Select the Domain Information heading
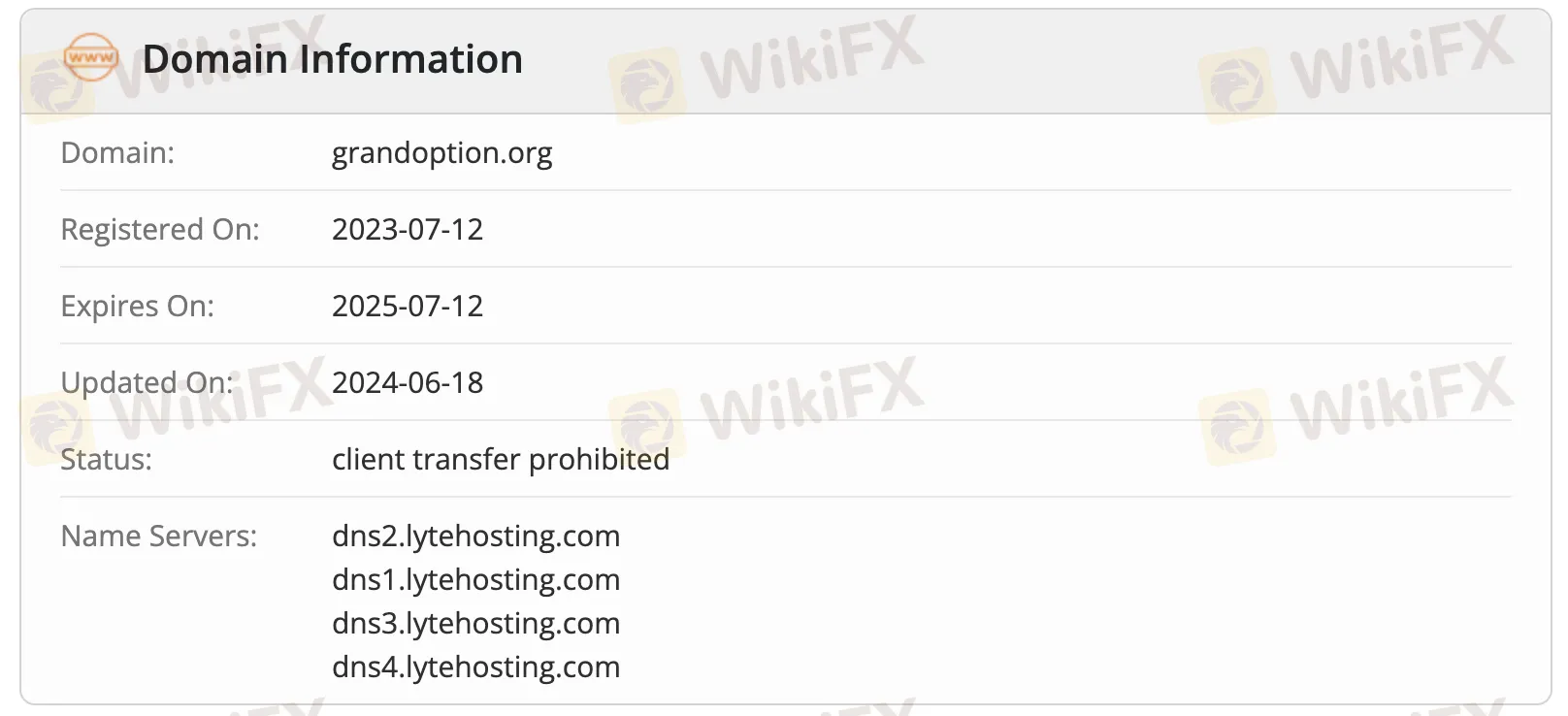 click(333, 59)
